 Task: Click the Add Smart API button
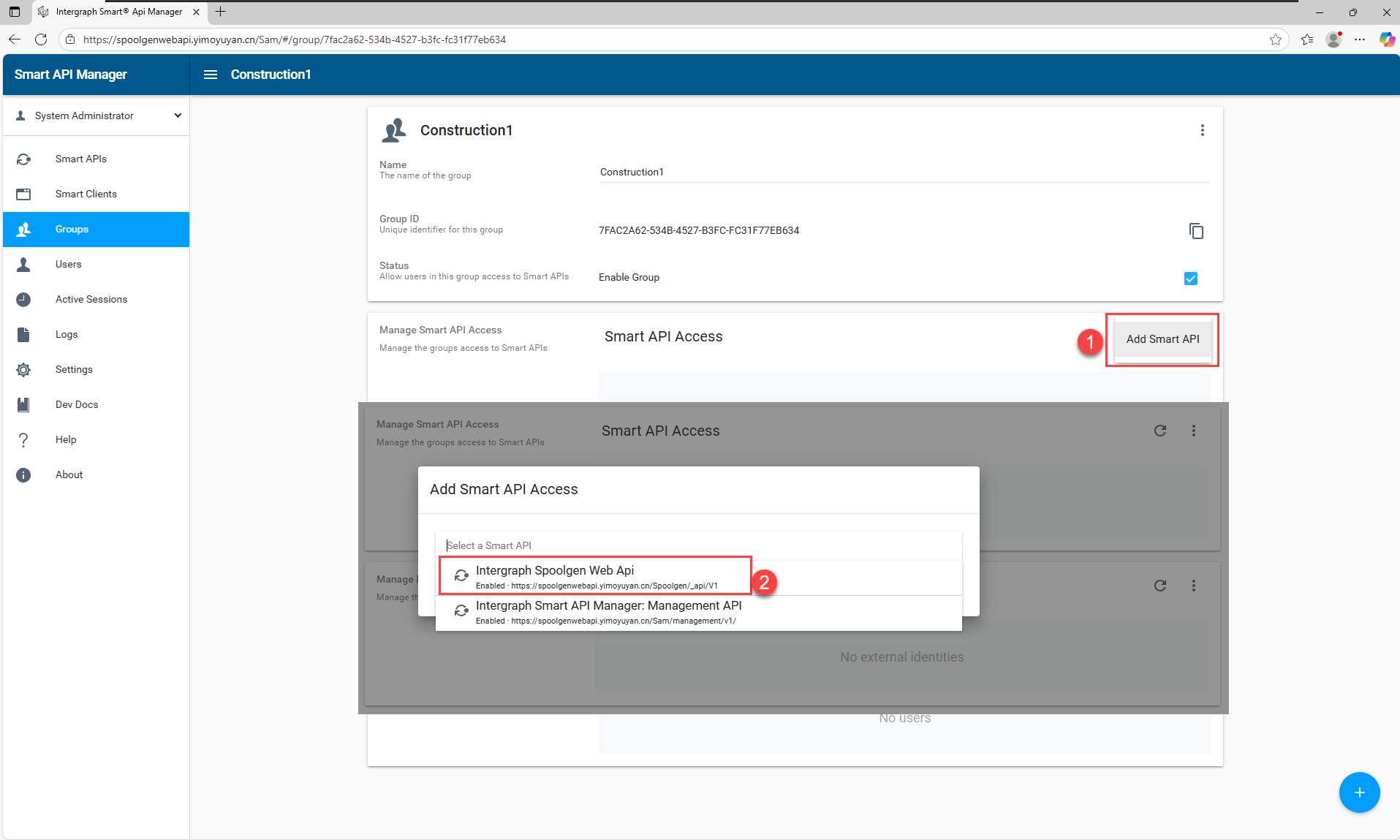(x=1162, y=339)
